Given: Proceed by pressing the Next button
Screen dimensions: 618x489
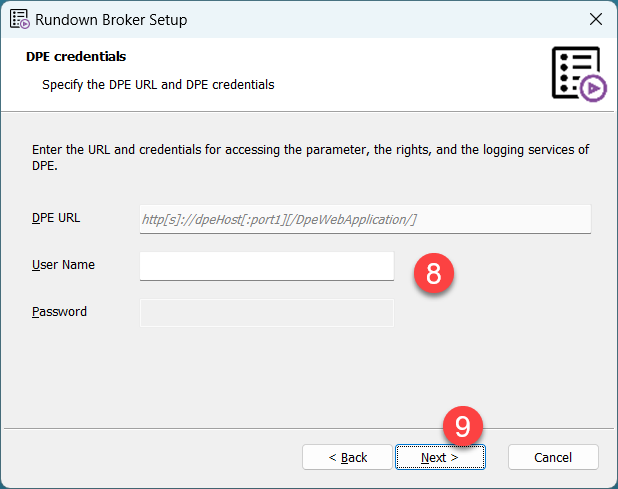Looking at the screenshot, I should (x=440, y=457).
